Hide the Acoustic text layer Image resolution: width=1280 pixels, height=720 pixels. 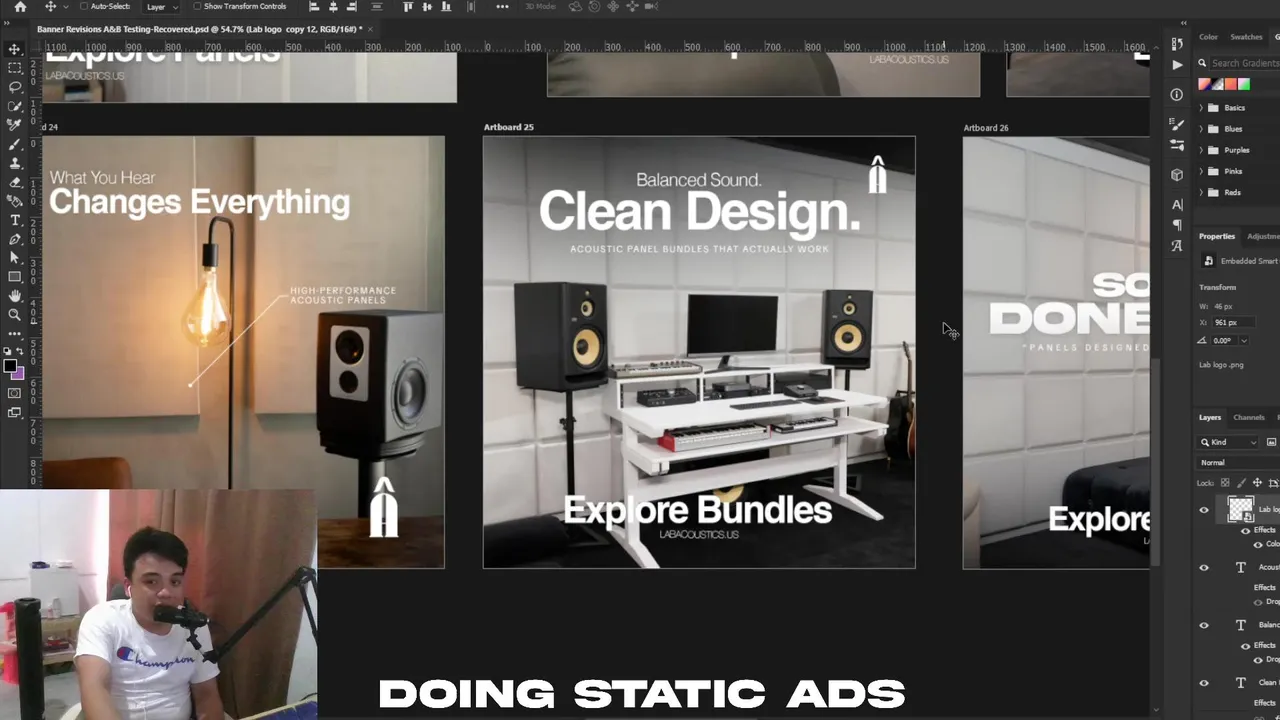click(1204, 568)
